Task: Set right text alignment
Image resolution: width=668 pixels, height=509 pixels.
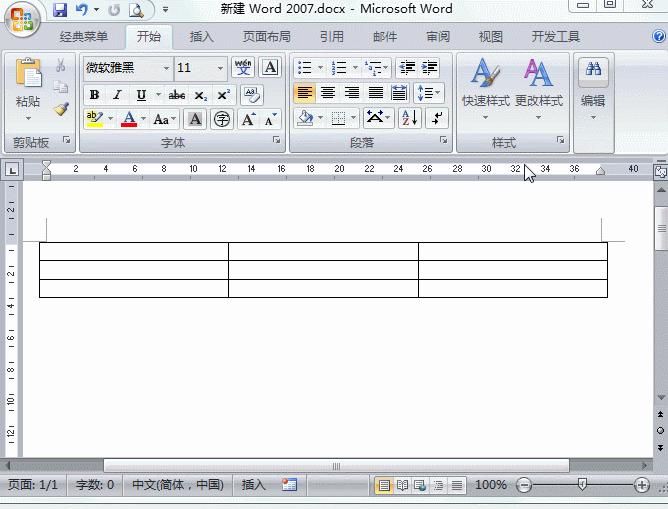Action: [351, 92]
